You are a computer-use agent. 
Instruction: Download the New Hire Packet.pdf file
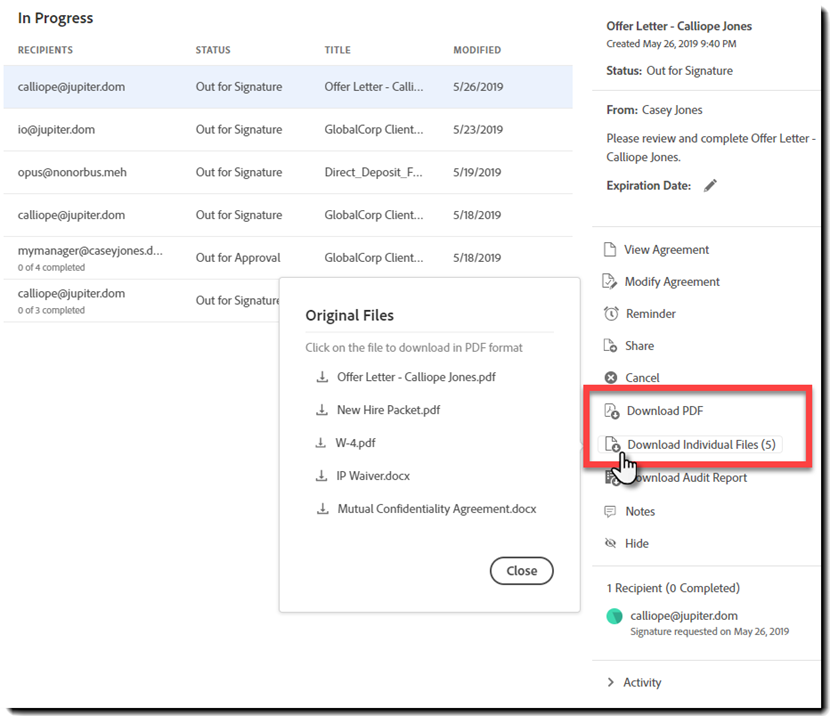tap(388, 410)
